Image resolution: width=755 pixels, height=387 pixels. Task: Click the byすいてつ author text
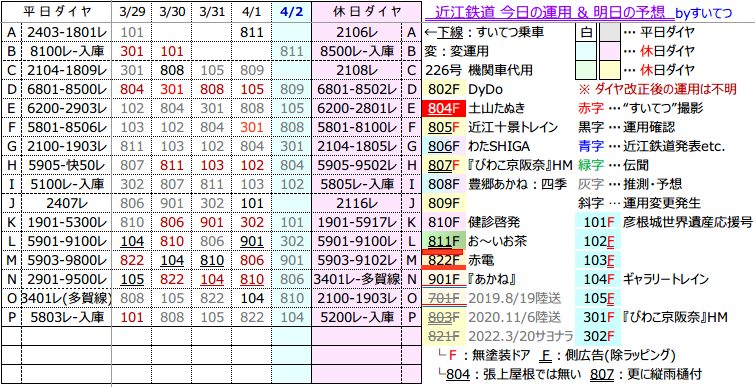(x=703, y=13)
